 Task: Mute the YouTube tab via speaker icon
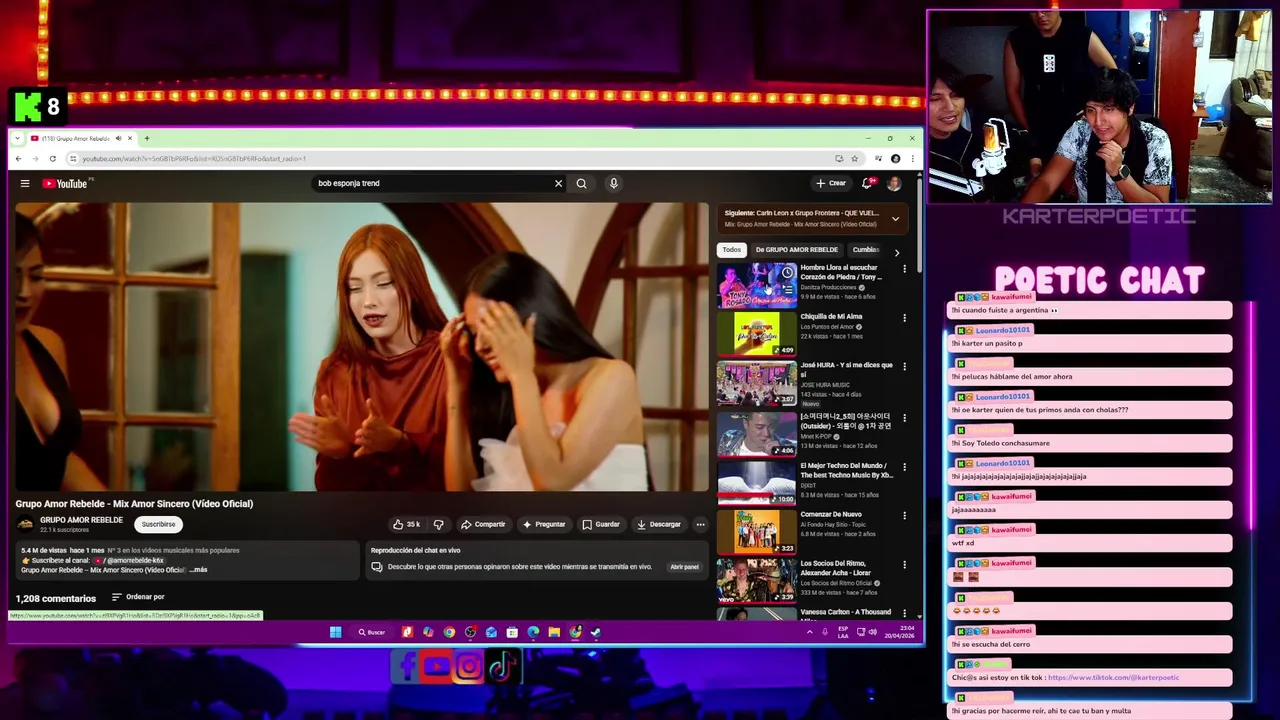click(x=118, y=138)
